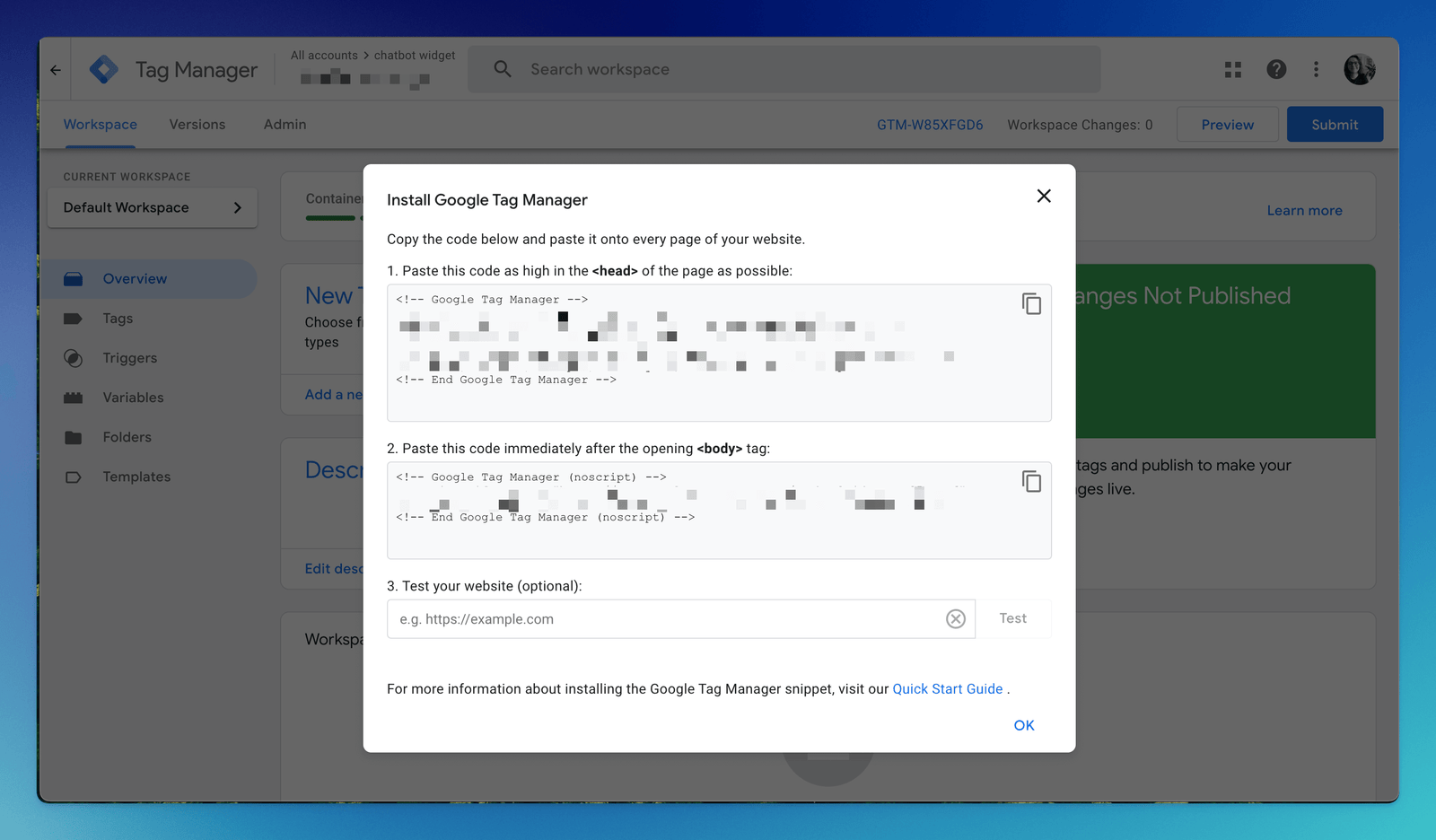Click the user profile avatar
Viewport: 1436px width, 840px height.
(x=1359, y=70)
